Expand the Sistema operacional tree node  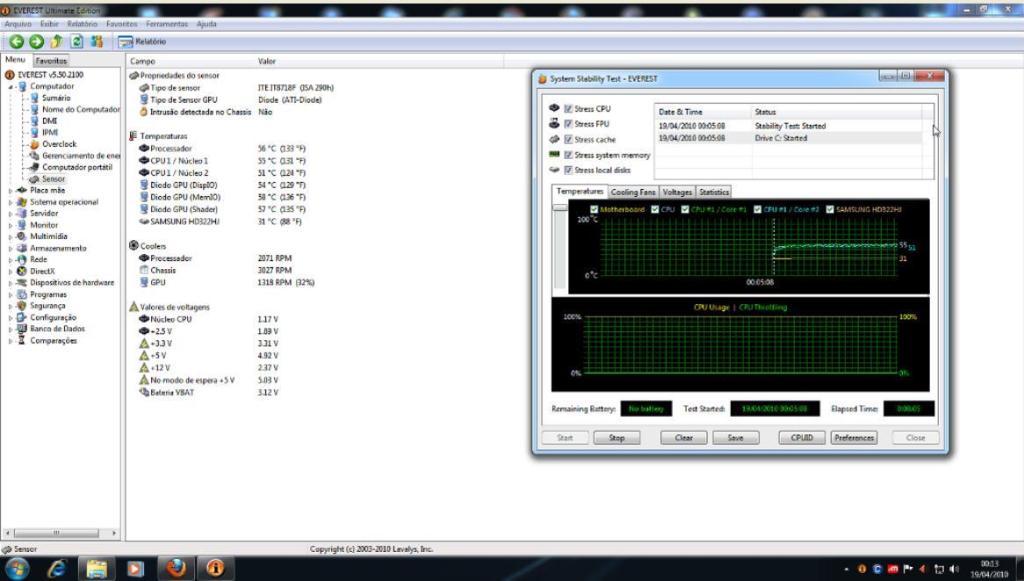10,202
